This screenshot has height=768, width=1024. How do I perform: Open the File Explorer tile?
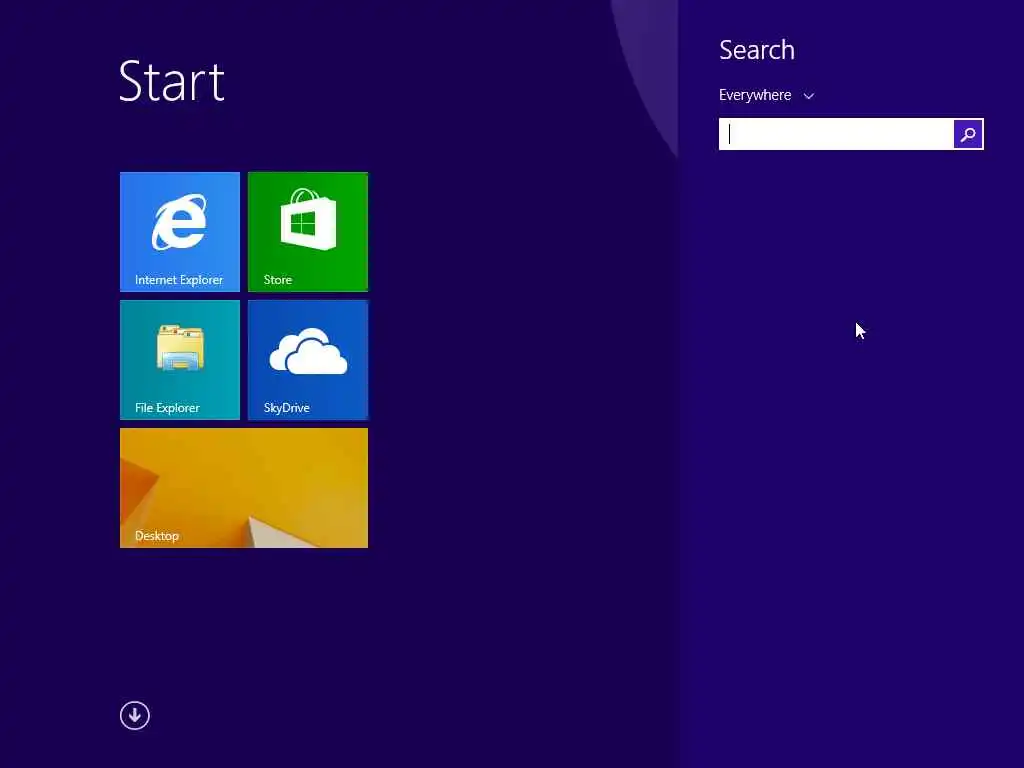point(180,360)
